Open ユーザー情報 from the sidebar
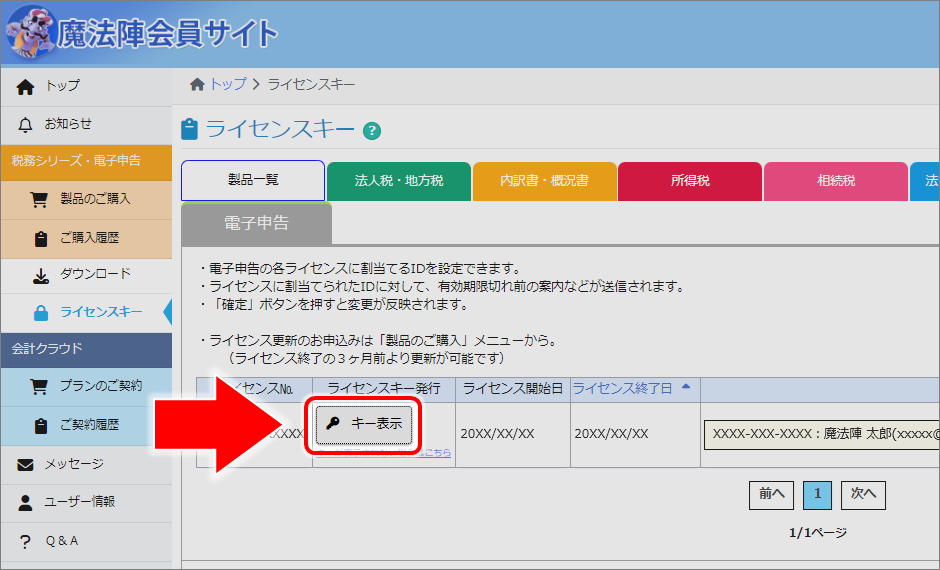Screen dimensions: 940x570 (x=79, y=502)
